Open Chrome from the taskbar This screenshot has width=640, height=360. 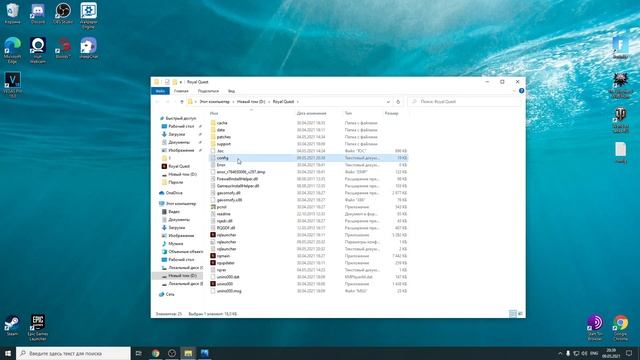155,353
